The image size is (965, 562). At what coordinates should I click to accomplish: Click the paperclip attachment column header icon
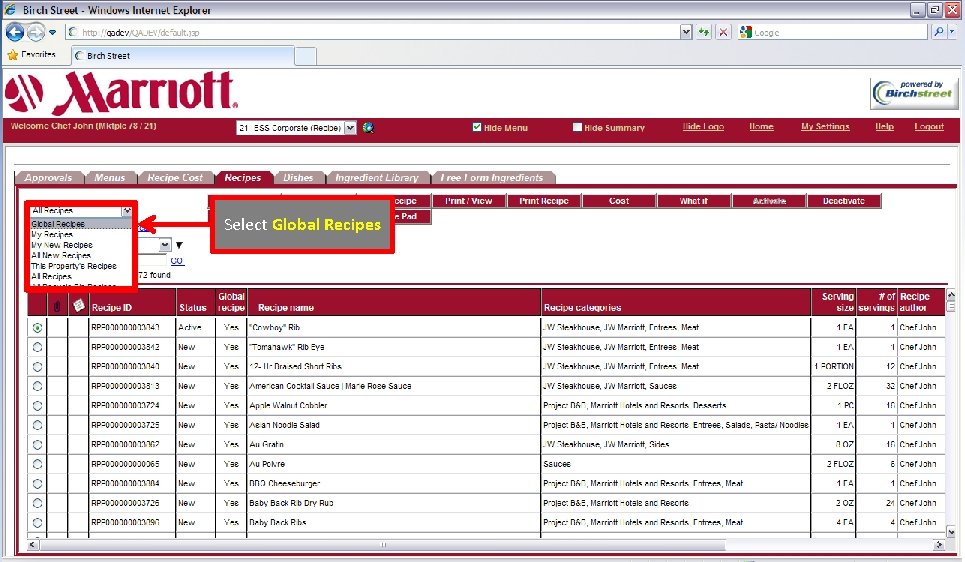click(x=57, y=305)
